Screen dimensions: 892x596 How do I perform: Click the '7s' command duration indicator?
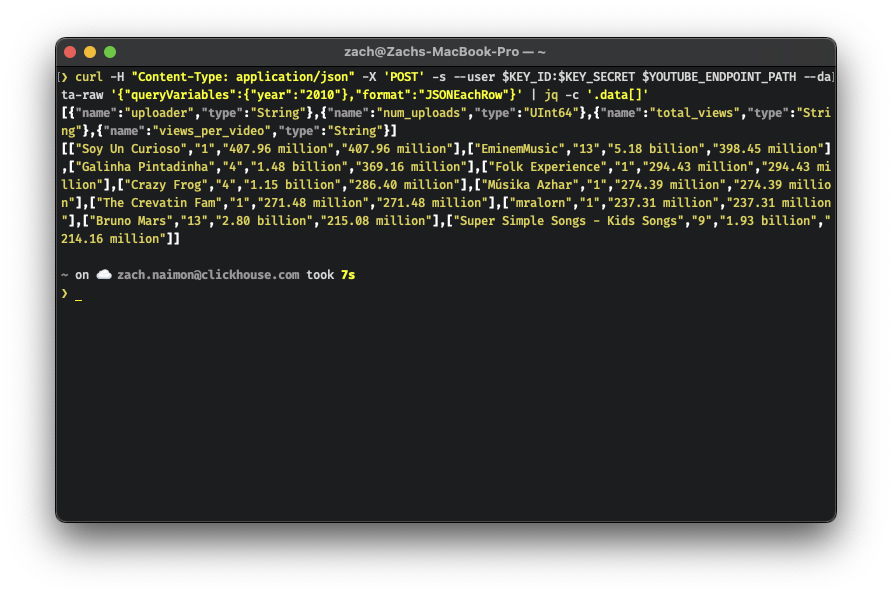click(x=349, y=274)
